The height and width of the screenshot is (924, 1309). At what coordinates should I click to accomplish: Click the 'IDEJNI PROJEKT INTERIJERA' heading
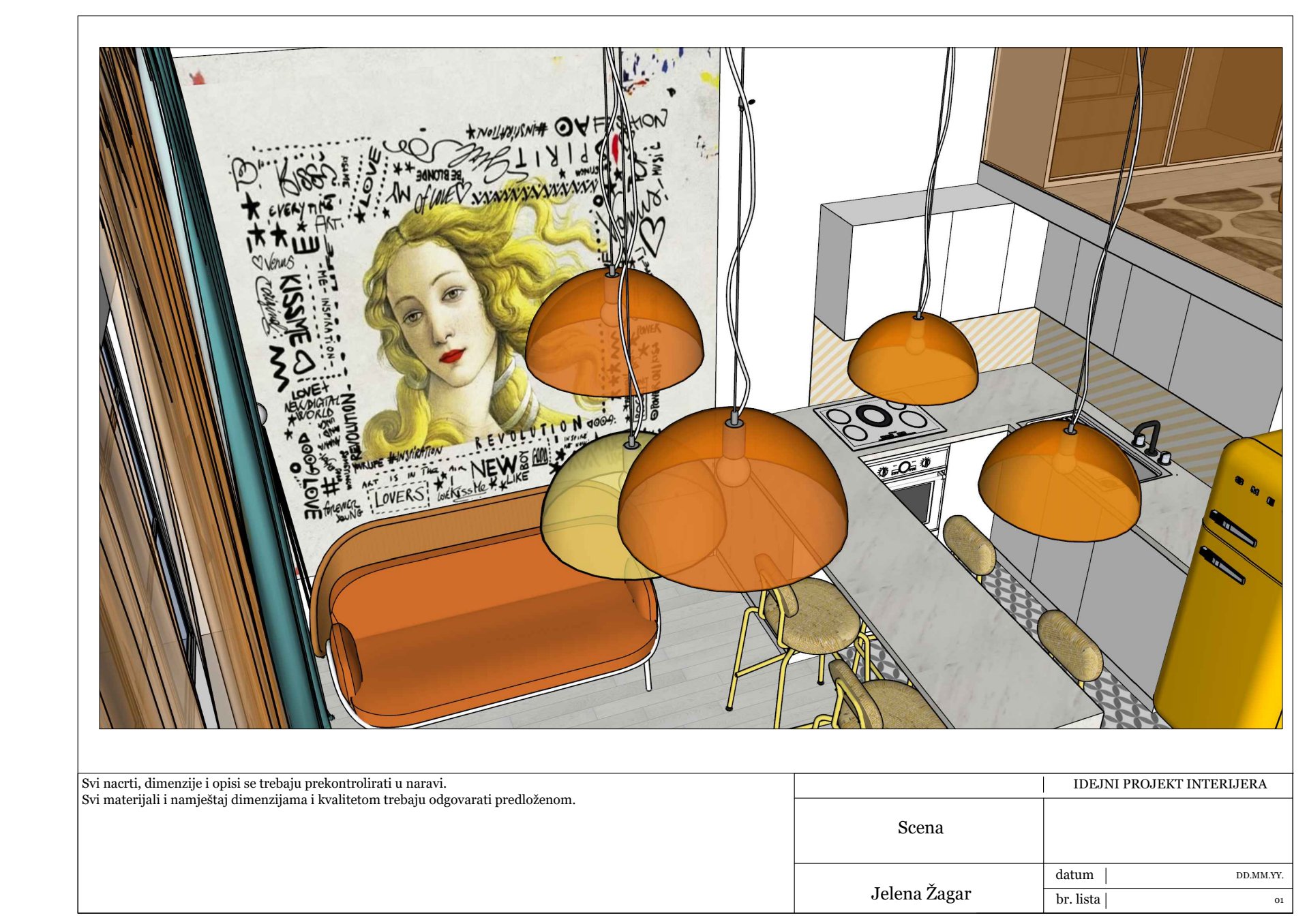point(1169,784)
